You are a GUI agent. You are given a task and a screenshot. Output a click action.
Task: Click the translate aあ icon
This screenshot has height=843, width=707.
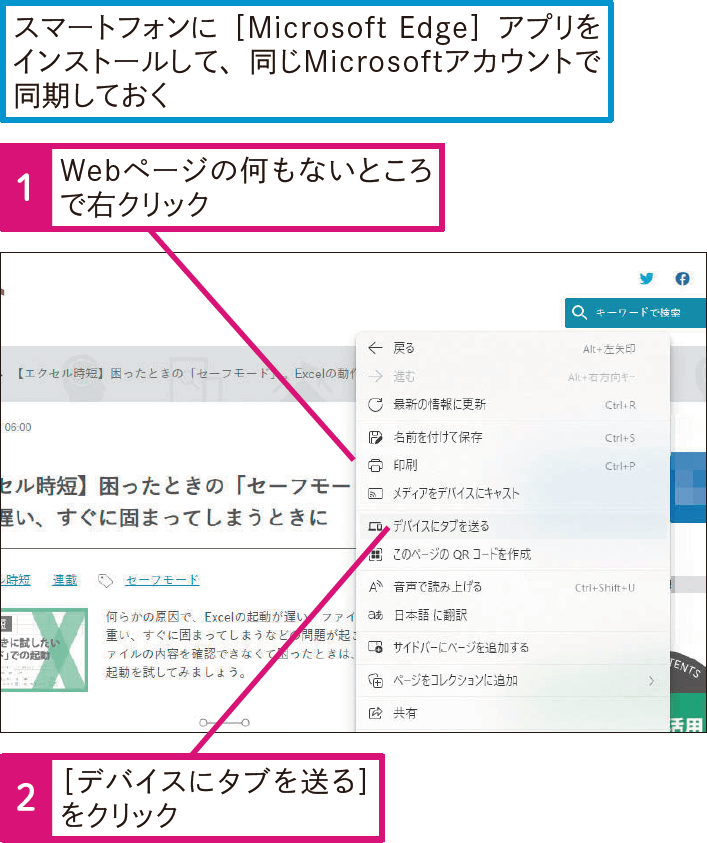(x=375, y=615)
